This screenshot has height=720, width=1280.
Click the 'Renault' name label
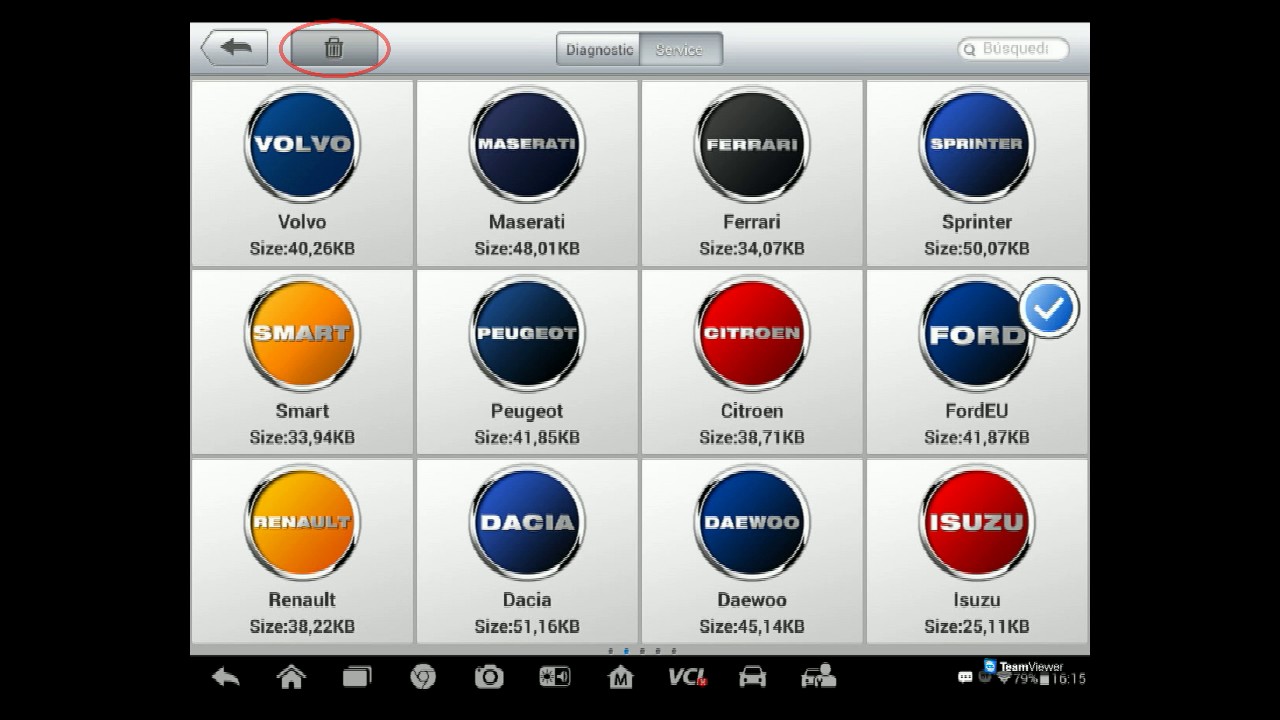click(x=302, y=600)
